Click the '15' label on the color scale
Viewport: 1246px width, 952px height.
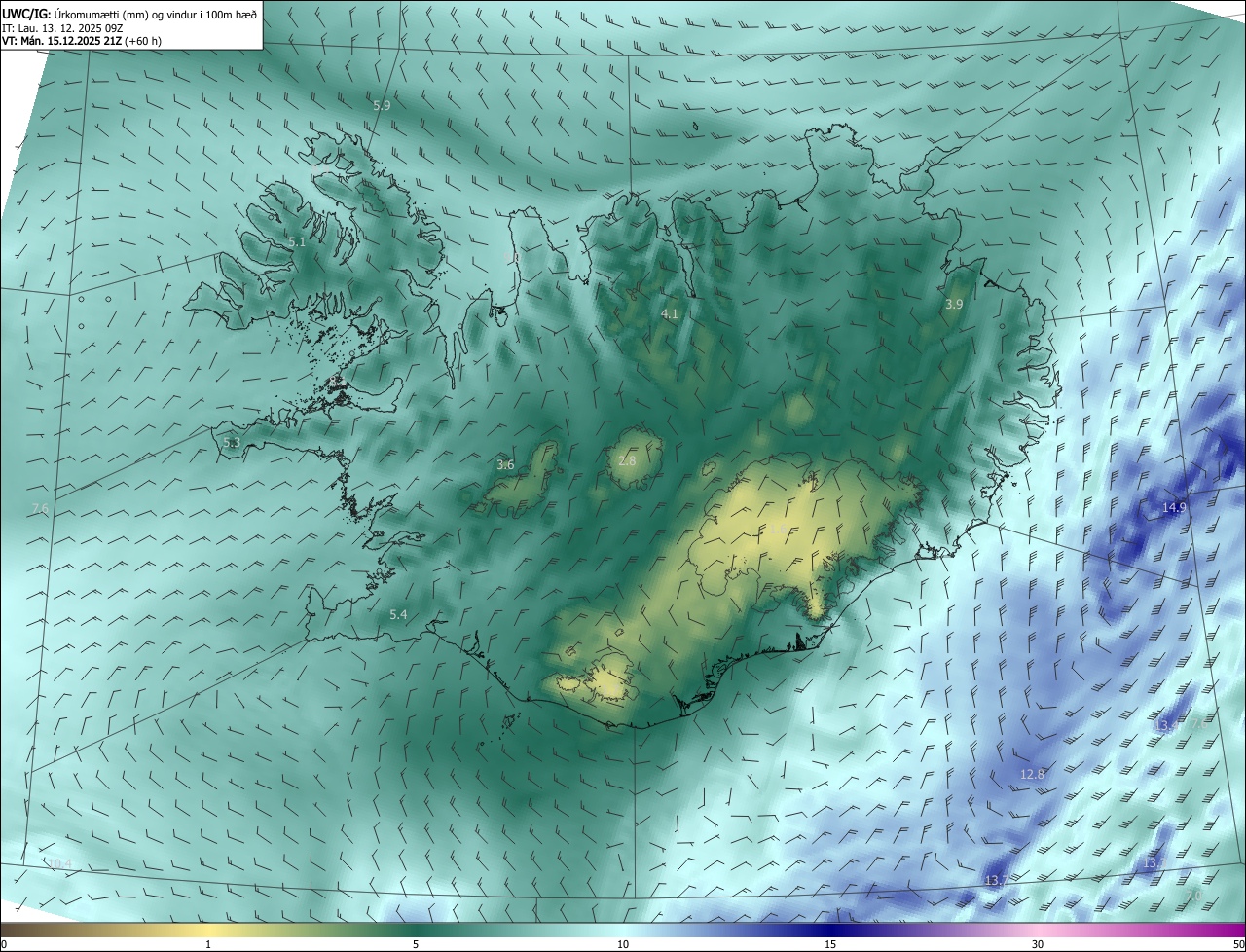pyautogui.click(x=830, y=944)
